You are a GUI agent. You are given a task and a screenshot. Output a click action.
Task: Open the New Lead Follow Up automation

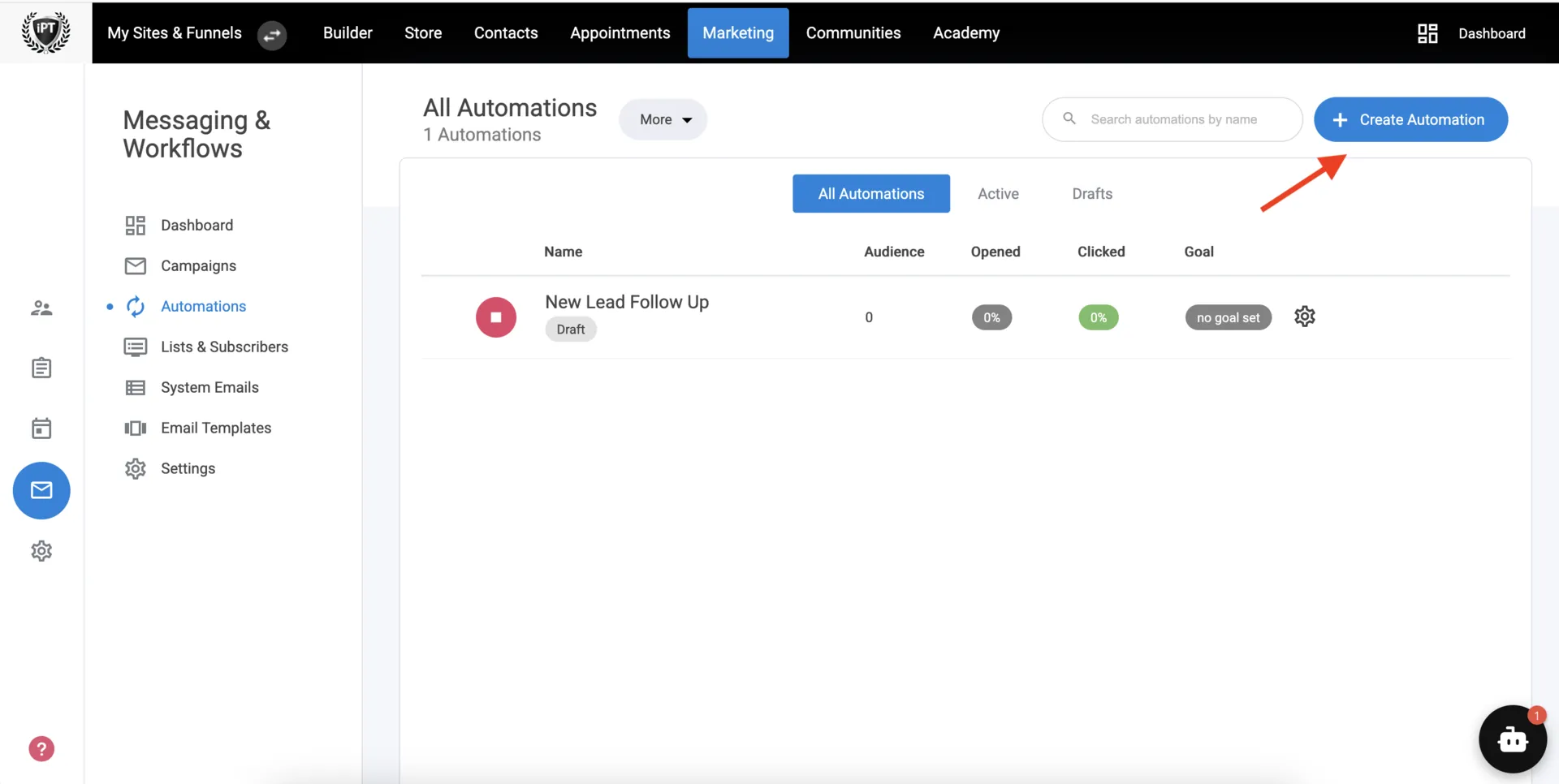[627, 302]
